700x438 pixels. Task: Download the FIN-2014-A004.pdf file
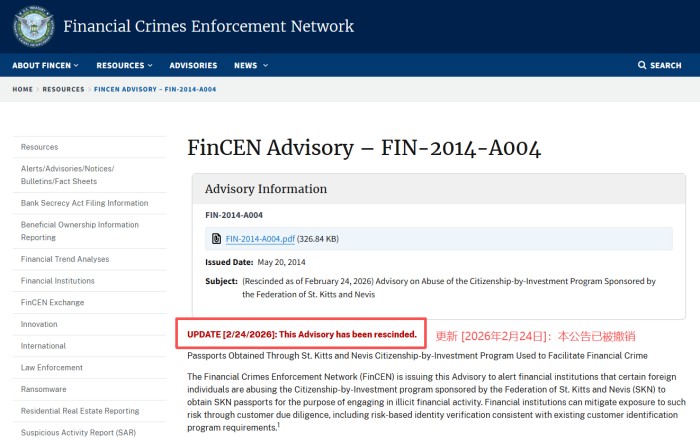pyautogui.click(x=261, y=239)
